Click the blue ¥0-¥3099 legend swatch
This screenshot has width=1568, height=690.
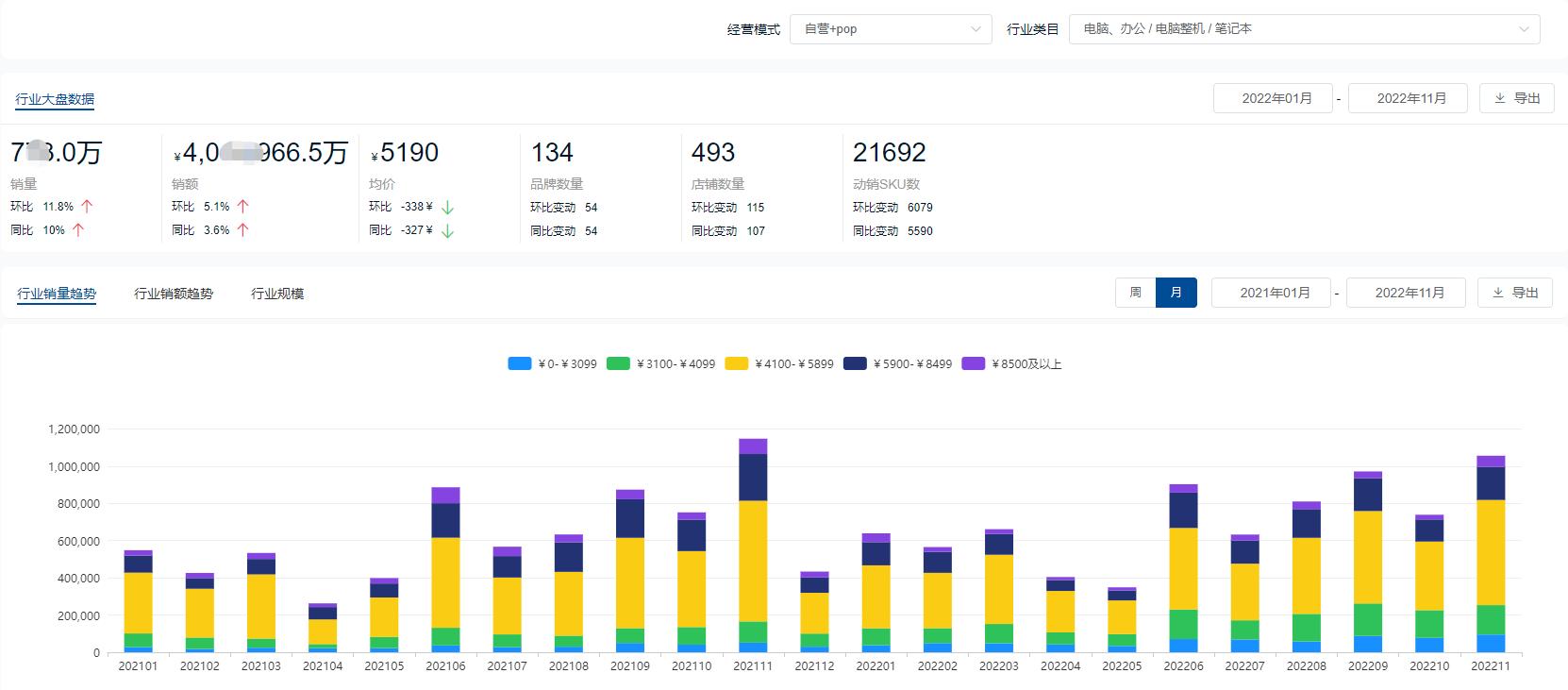tap(520, 363)
